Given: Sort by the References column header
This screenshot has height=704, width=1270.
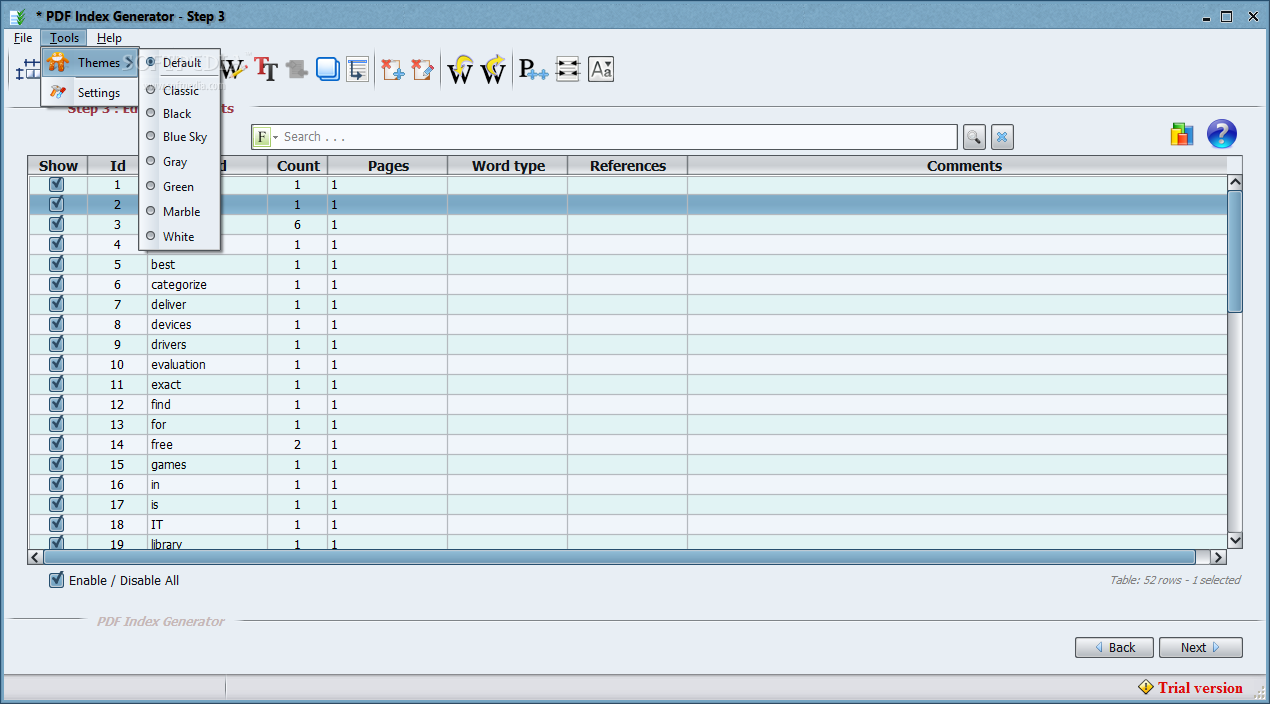Looking at the screenshot, I should coord(628,166).
